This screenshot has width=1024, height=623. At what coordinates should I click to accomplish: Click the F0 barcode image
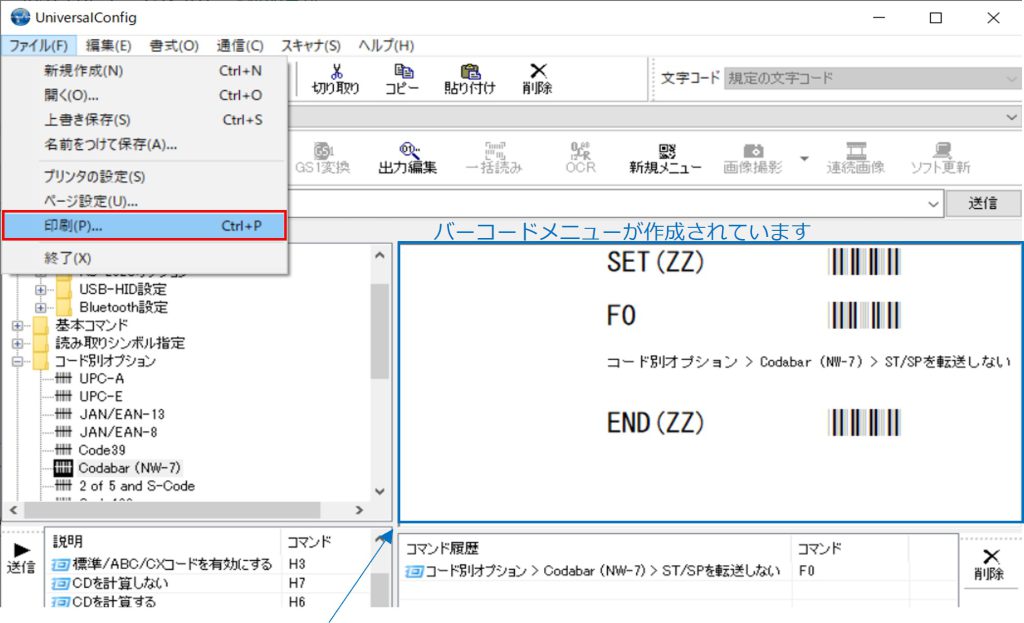click(x=864, y=315)
